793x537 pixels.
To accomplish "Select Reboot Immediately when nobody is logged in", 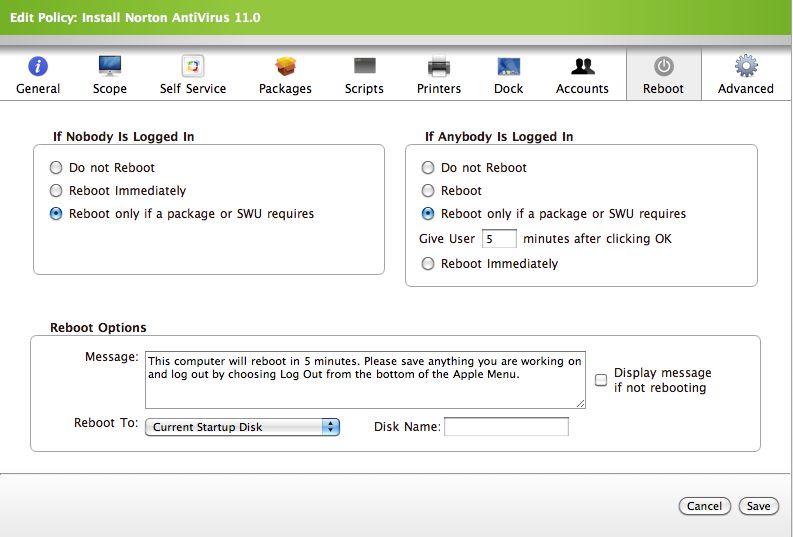I will coord(56,191).
